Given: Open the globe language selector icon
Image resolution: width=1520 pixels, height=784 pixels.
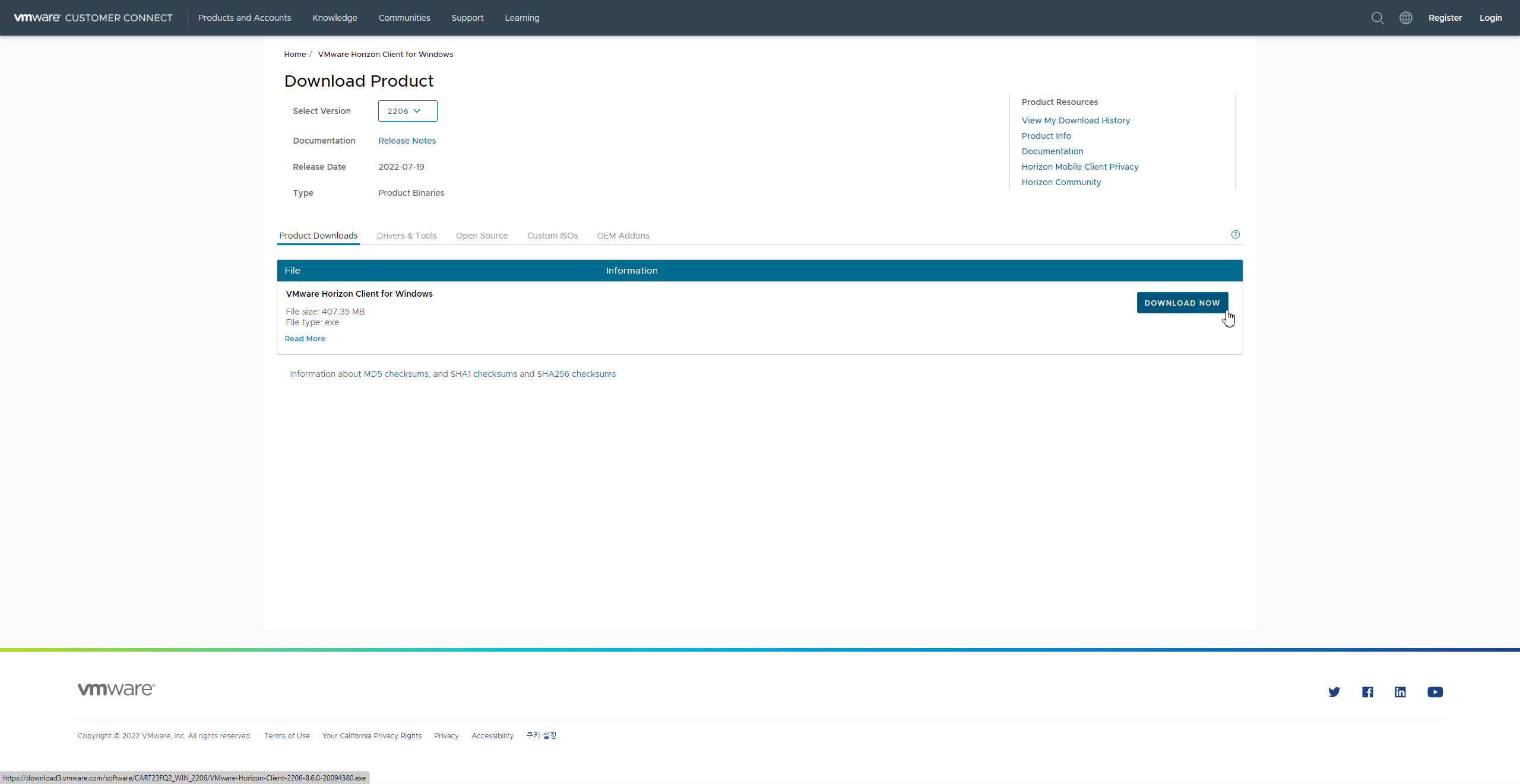Looking at the screenshot, I should pyautogui.click(x=1405, y=18).
